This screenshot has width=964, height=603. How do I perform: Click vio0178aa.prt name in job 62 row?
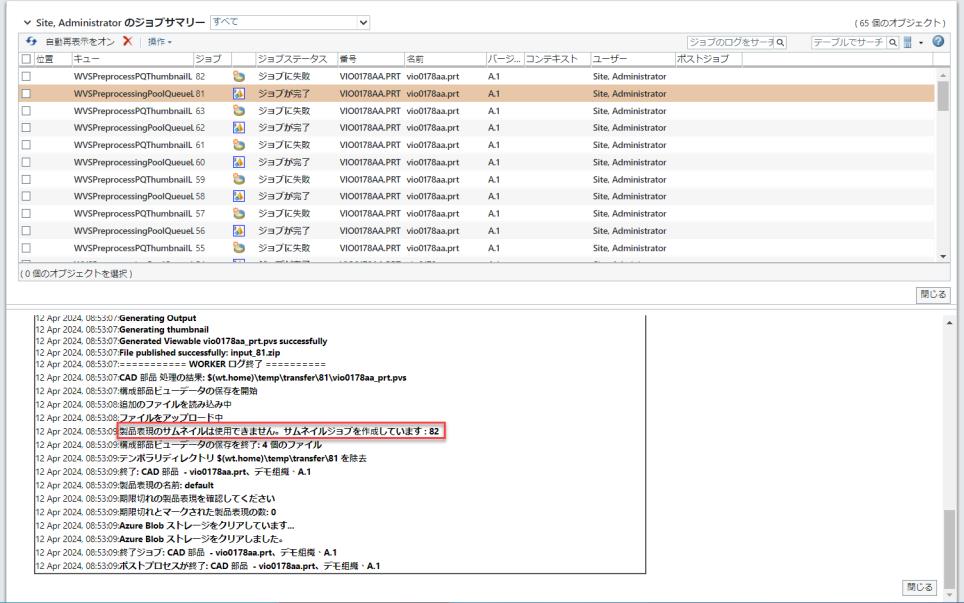click(x=433, y=128)
